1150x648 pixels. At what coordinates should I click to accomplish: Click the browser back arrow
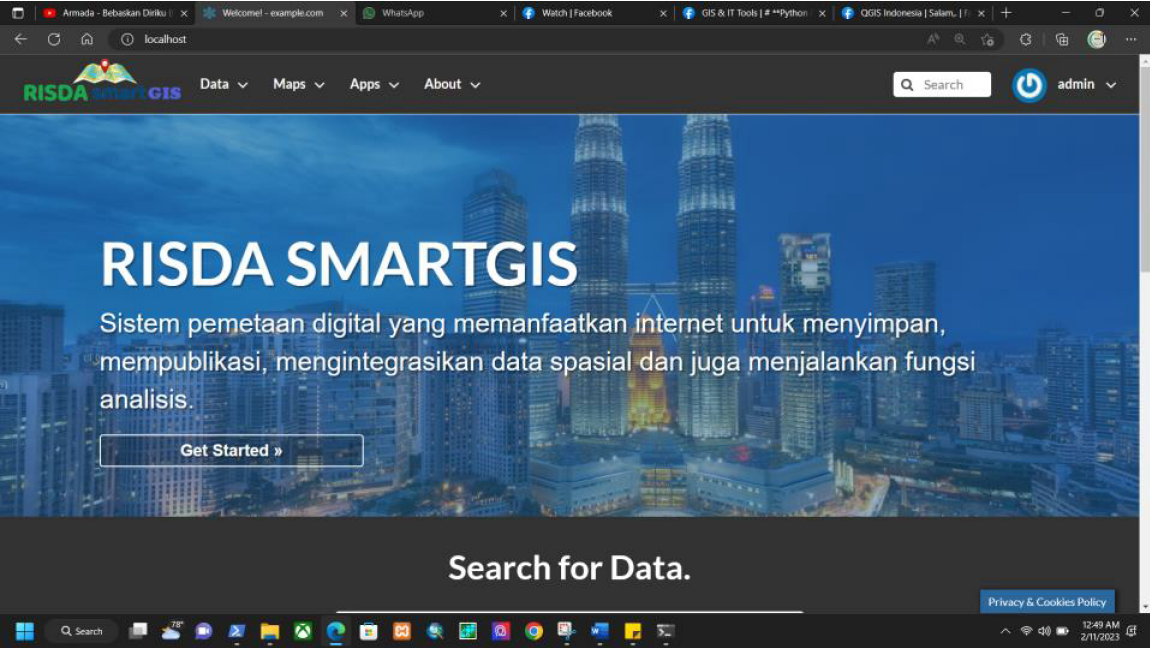(x=21, y=40)
